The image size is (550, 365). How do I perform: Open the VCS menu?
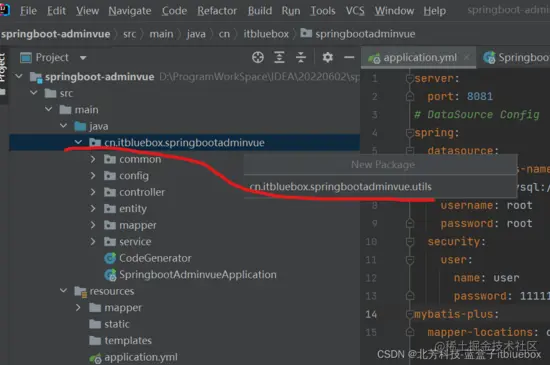click(355, 11)
